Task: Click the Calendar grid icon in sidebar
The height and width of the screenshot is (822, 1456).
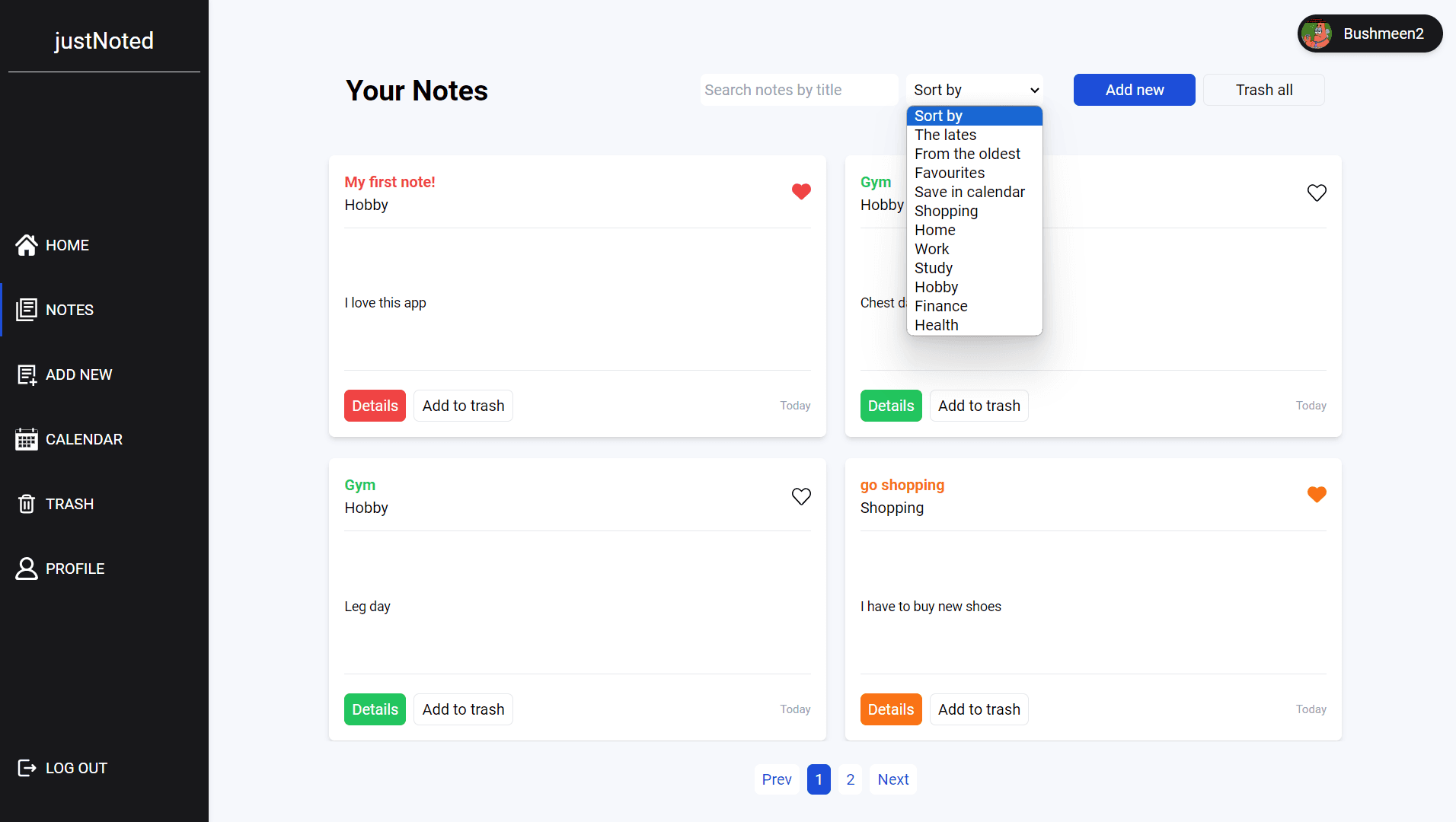Action: pyautogui.click(x=27, y=439)
